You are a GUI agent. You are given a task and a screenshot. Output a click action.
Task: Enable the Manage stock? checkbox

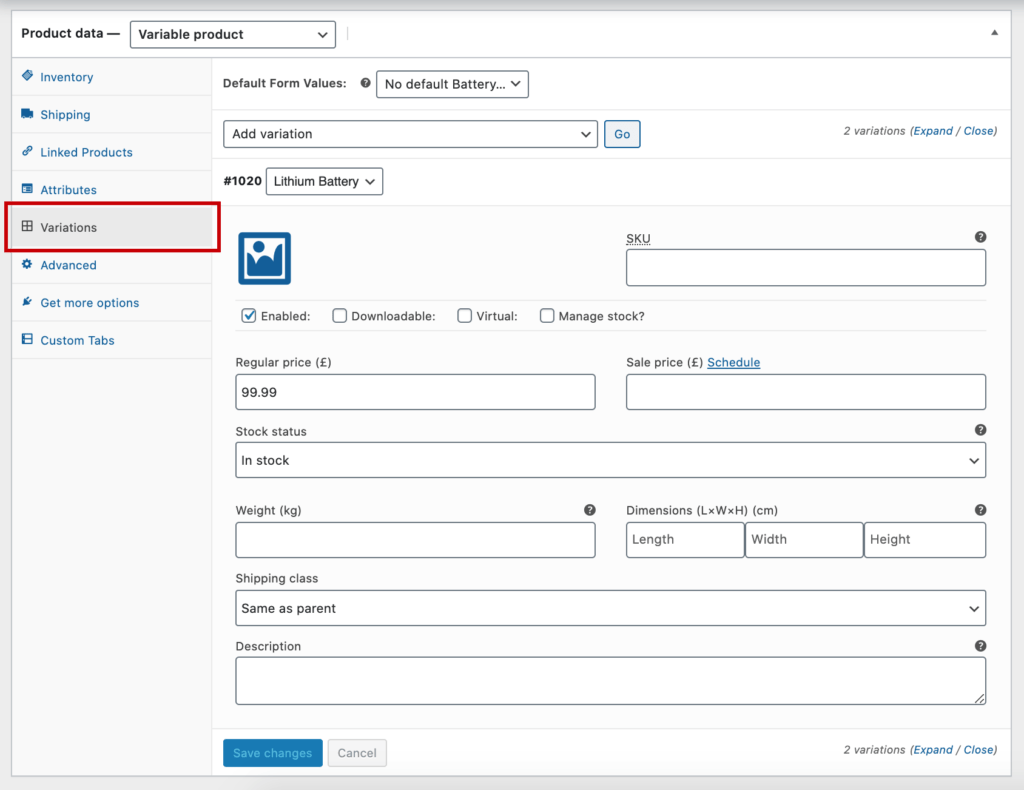[547, 316]
